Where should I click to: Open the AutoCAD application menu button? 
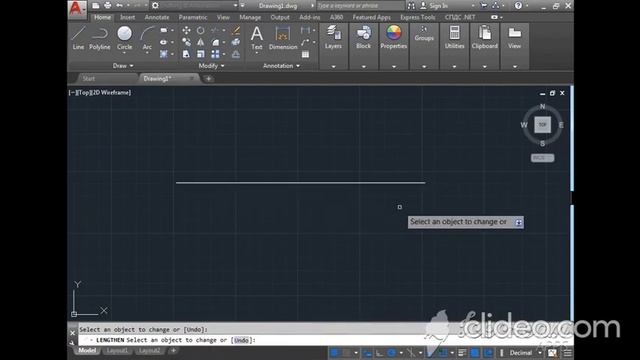[x=77, y=9]
